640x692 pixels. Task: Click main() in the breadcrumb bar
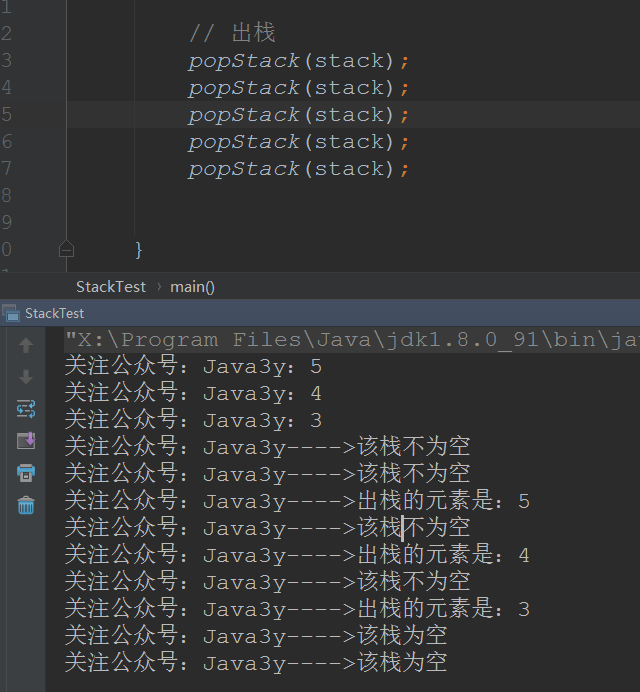point(192,287)
